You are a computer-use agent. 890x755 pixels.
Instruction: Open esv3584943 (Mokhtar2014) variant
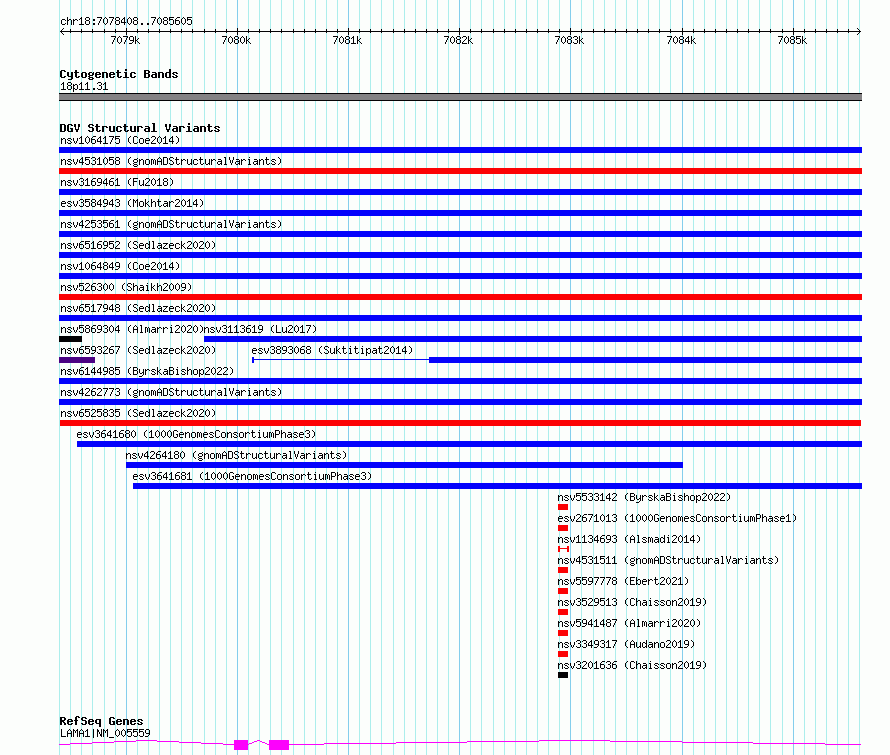132,203
